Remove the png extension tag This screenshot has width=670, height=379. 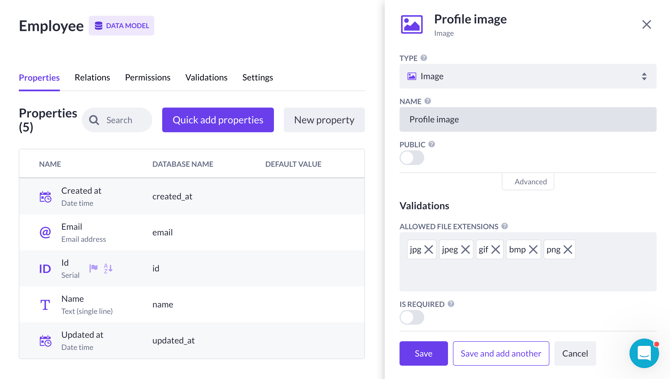(x=567, y=250)
